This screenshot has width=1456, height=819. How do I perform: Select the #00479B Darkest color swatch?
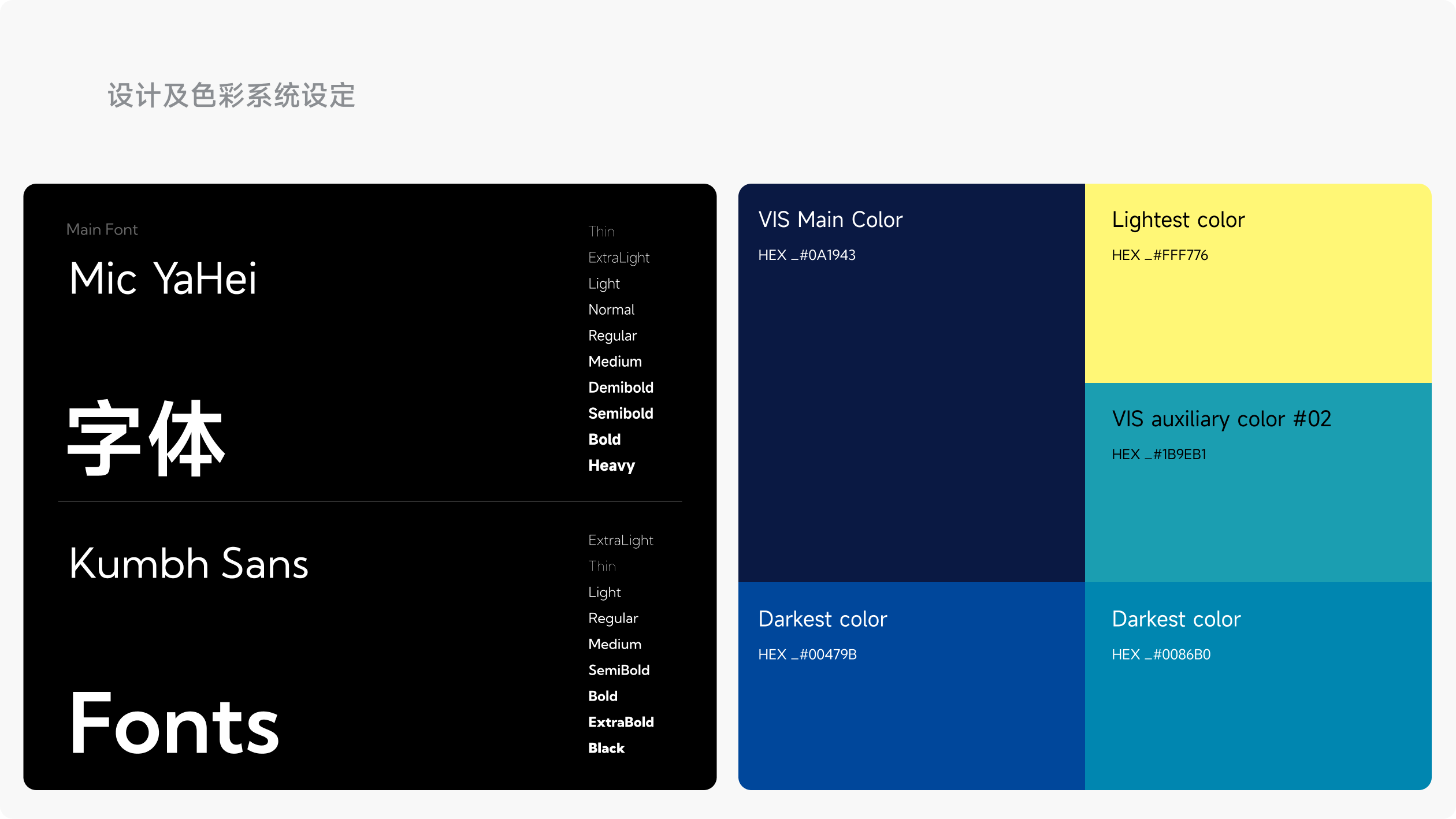click(911, 716)
